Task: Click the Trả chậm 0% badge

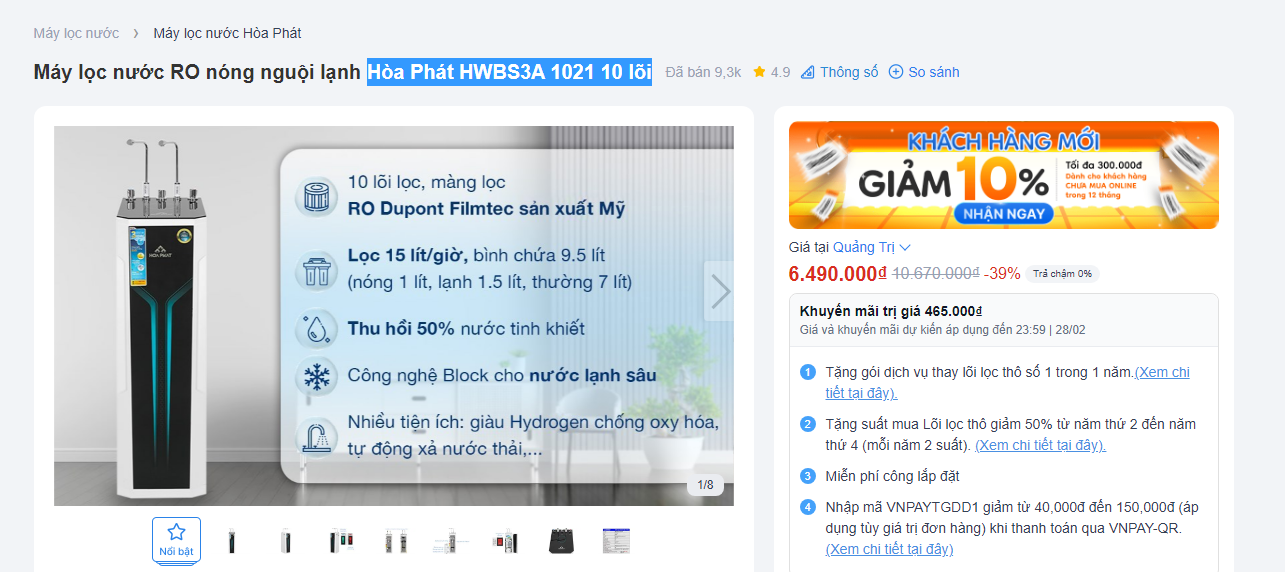Action: pyautogui.click(x=1062, y=274)
